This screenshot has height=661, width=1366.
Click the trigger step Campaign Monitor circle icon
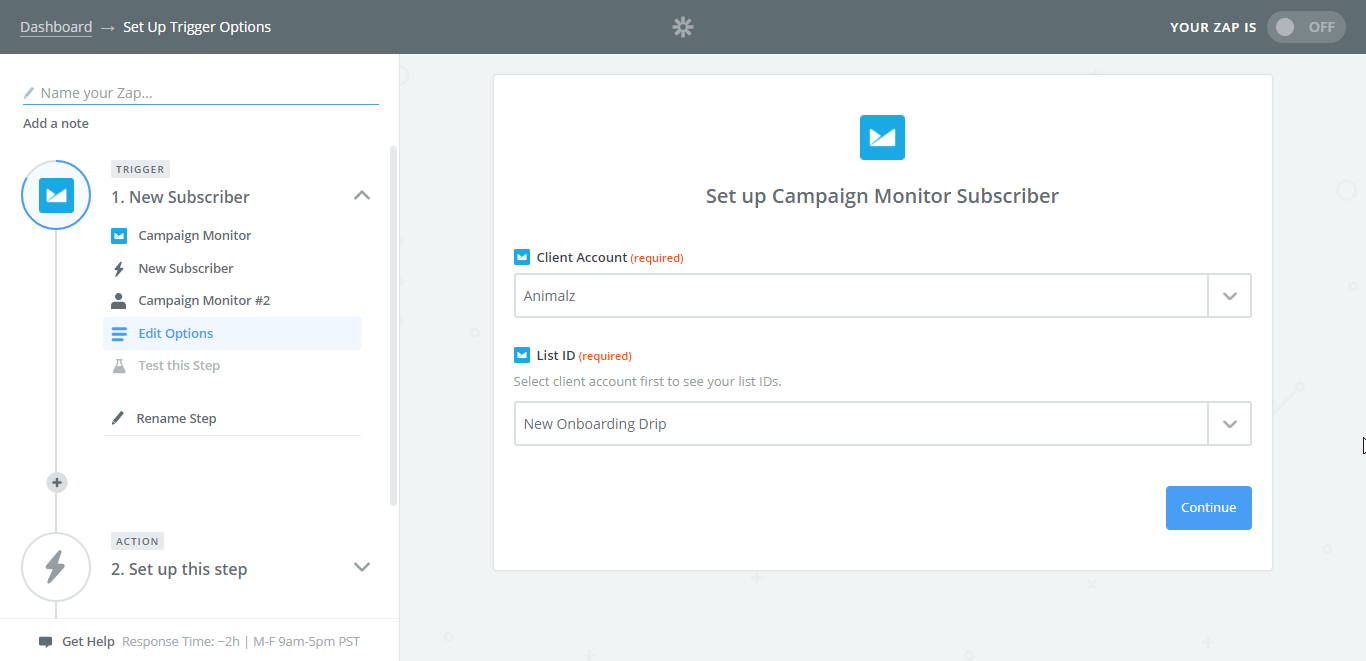coord(56,195)
